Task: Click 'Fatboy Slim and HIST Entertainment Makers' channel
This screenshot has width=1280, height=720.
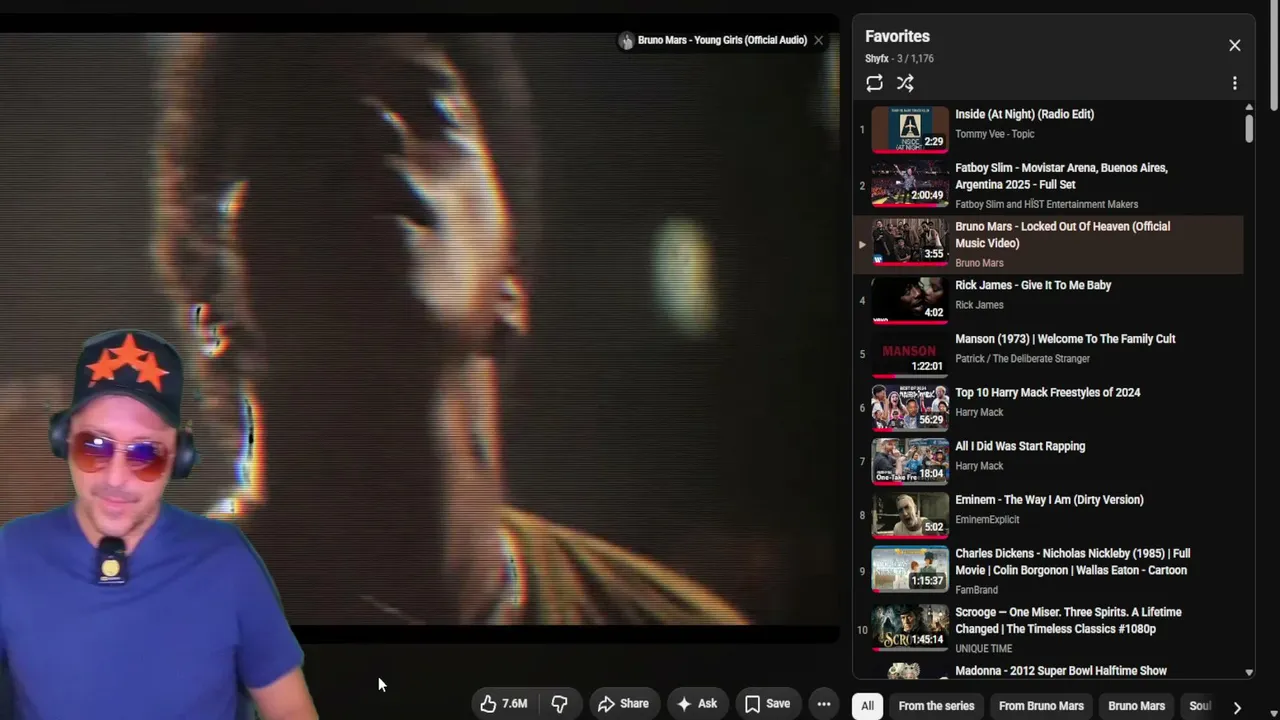Action: coord(1046,204)
